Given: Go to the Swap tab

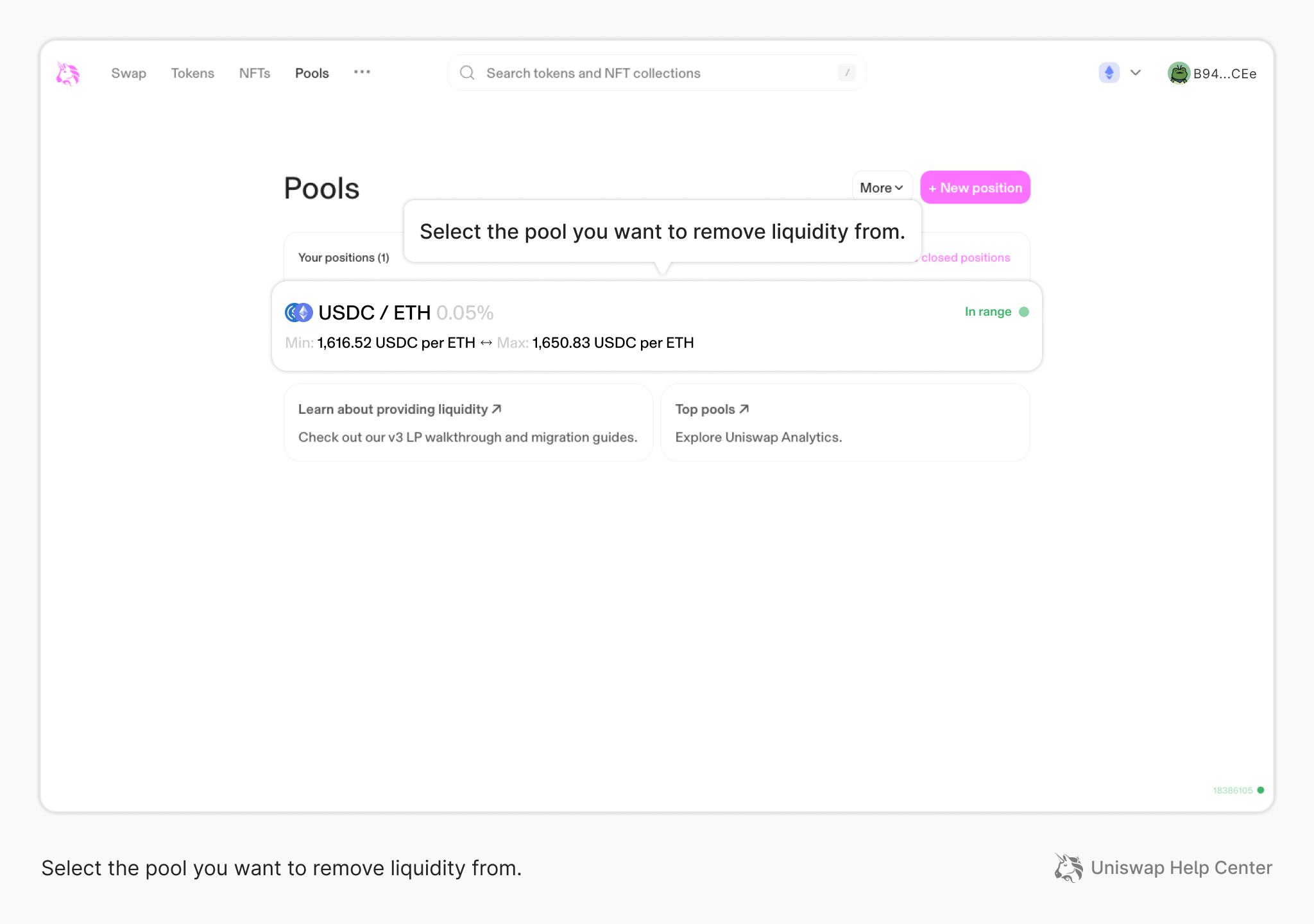Looking at the screenshot, I should point(128,73).
